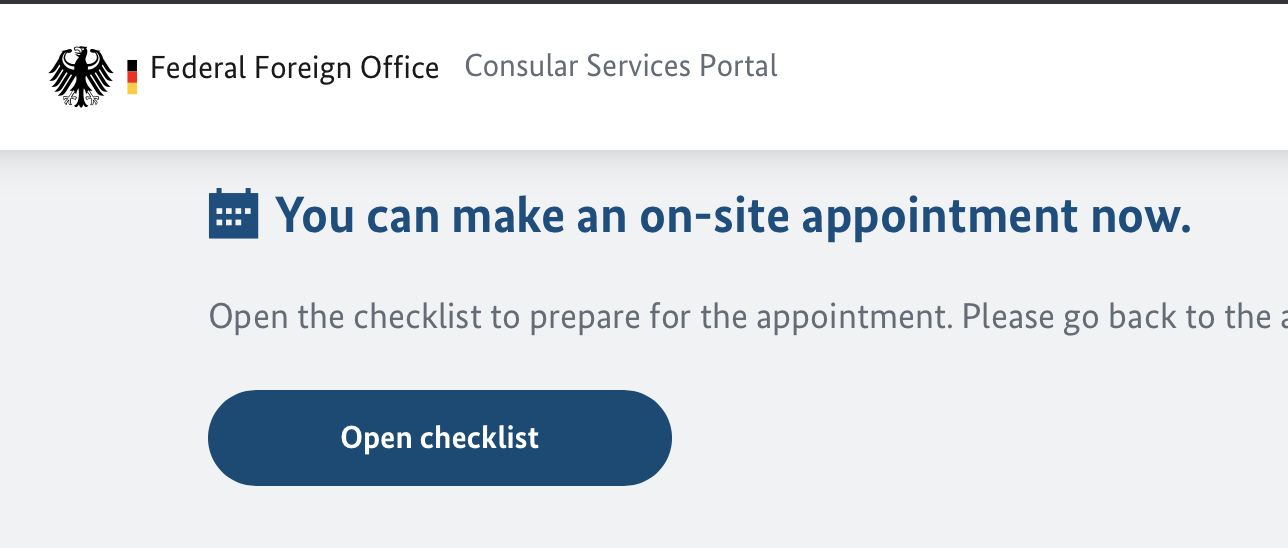The image size is (1288, 548).
Task: Click the German flag stripe icon
Action: pyautogui.click(x=132, y=77)
